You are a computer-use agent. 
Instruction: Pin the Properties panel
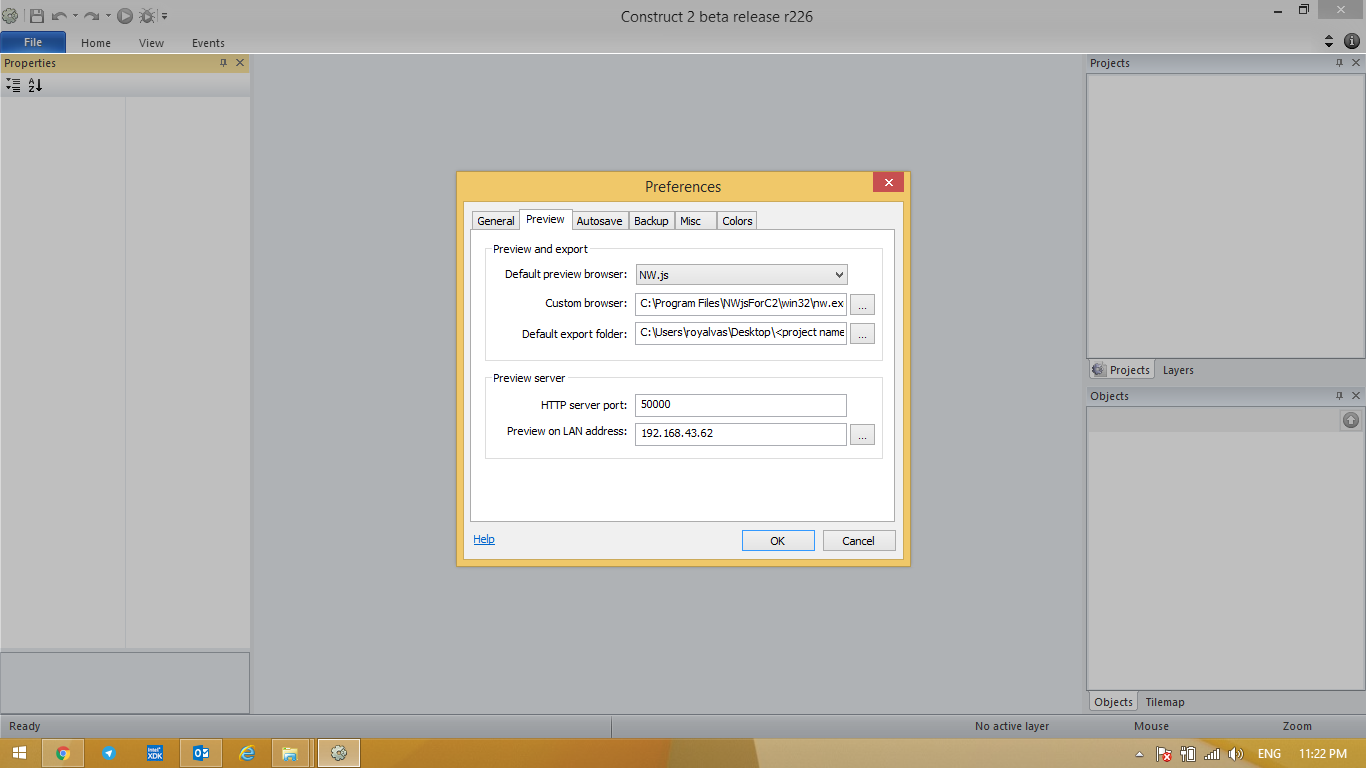click(x=223, y=62)
